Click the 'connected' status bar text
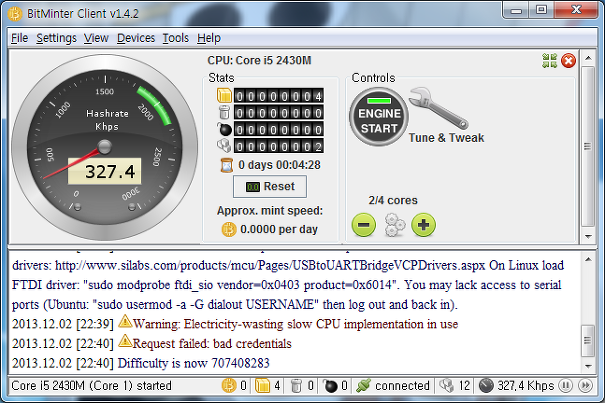605x403 pixels. [x=402, y=386]
